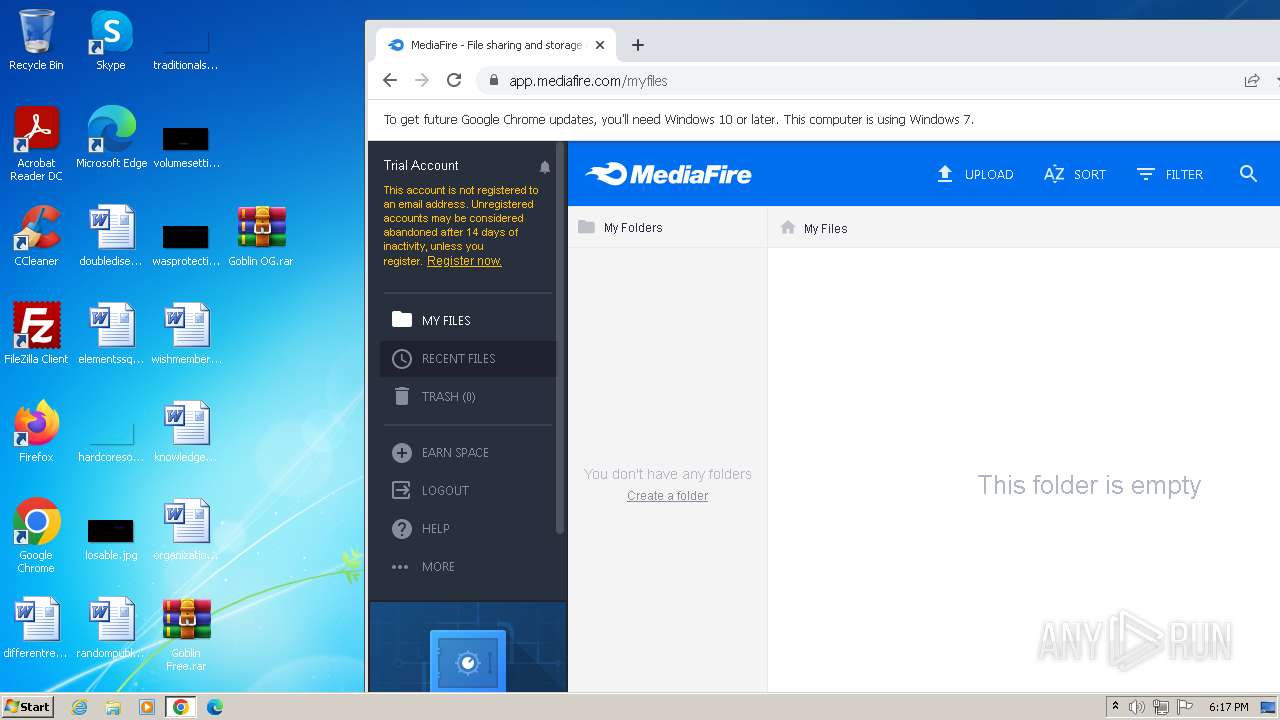Open the media player taskbar icon
Viewport: 1280px width, 720px height.
pos(147,707)
